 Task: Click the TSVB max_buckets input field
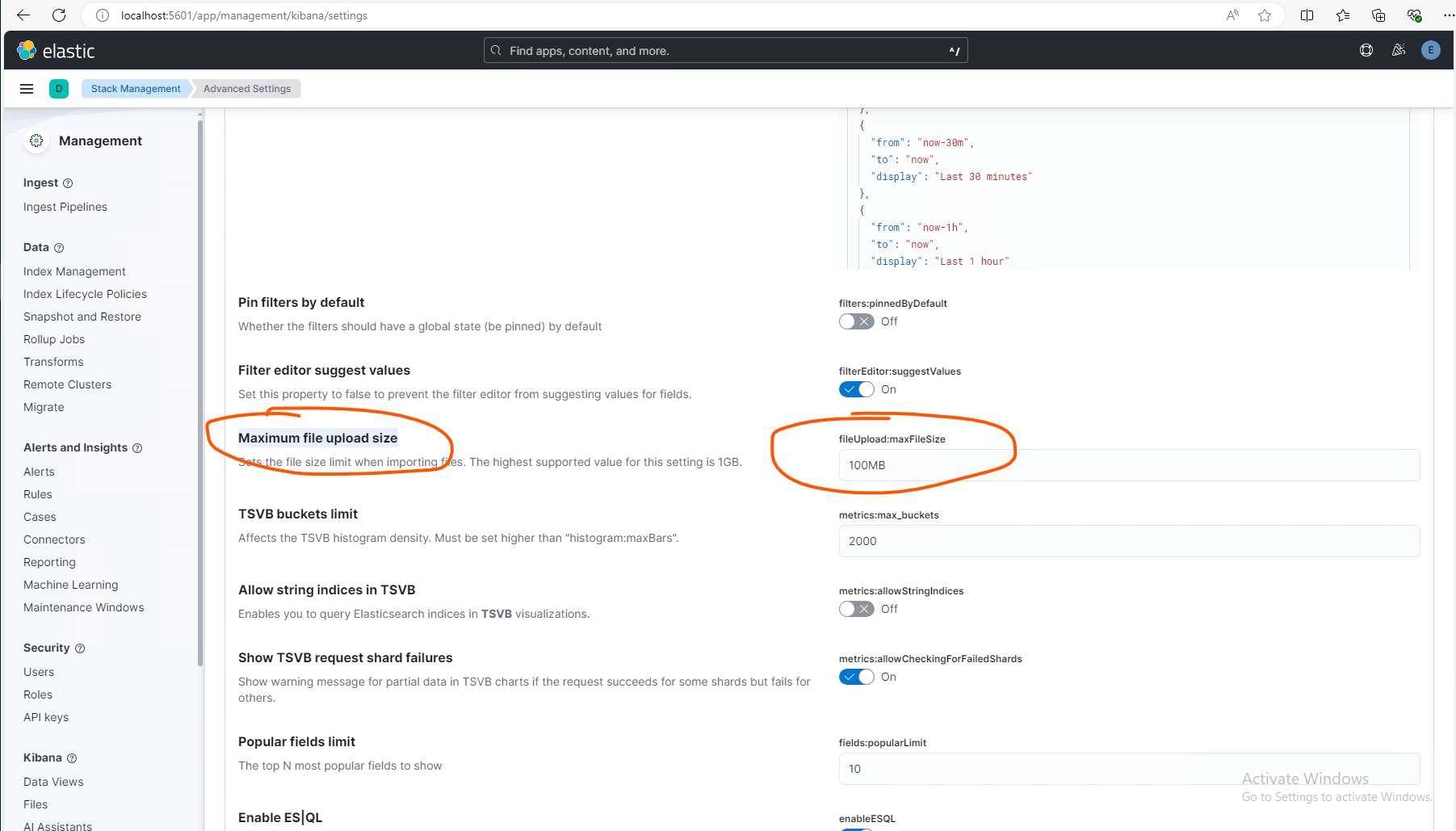click(1128, 541)
